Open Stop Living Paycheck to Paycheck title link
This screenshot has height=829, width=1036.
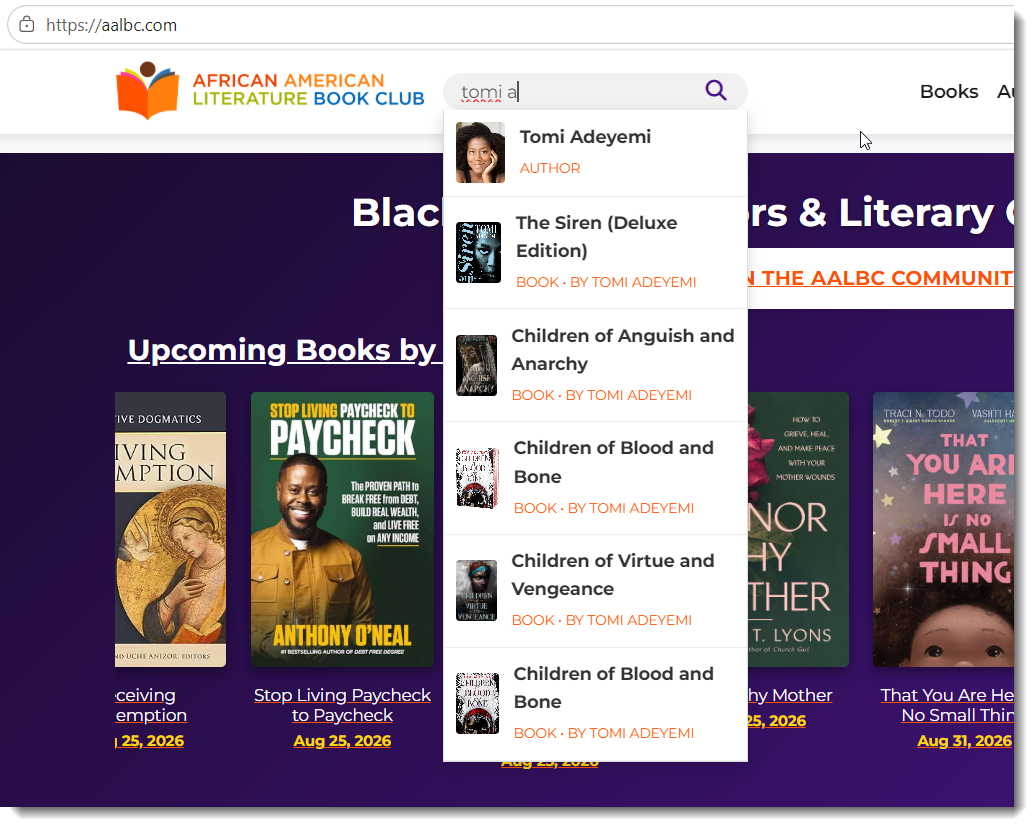click(342, 705)
